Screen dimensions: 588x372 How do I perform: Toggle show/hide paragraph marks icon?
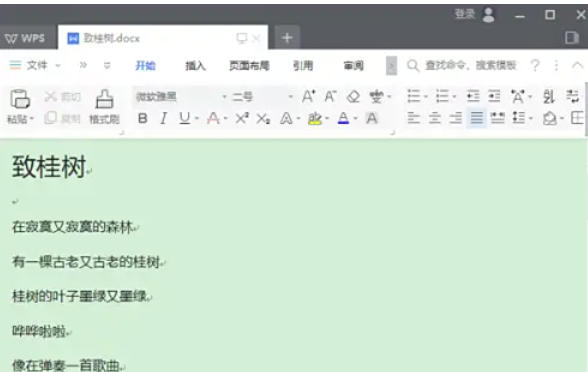tap(572, 96)
